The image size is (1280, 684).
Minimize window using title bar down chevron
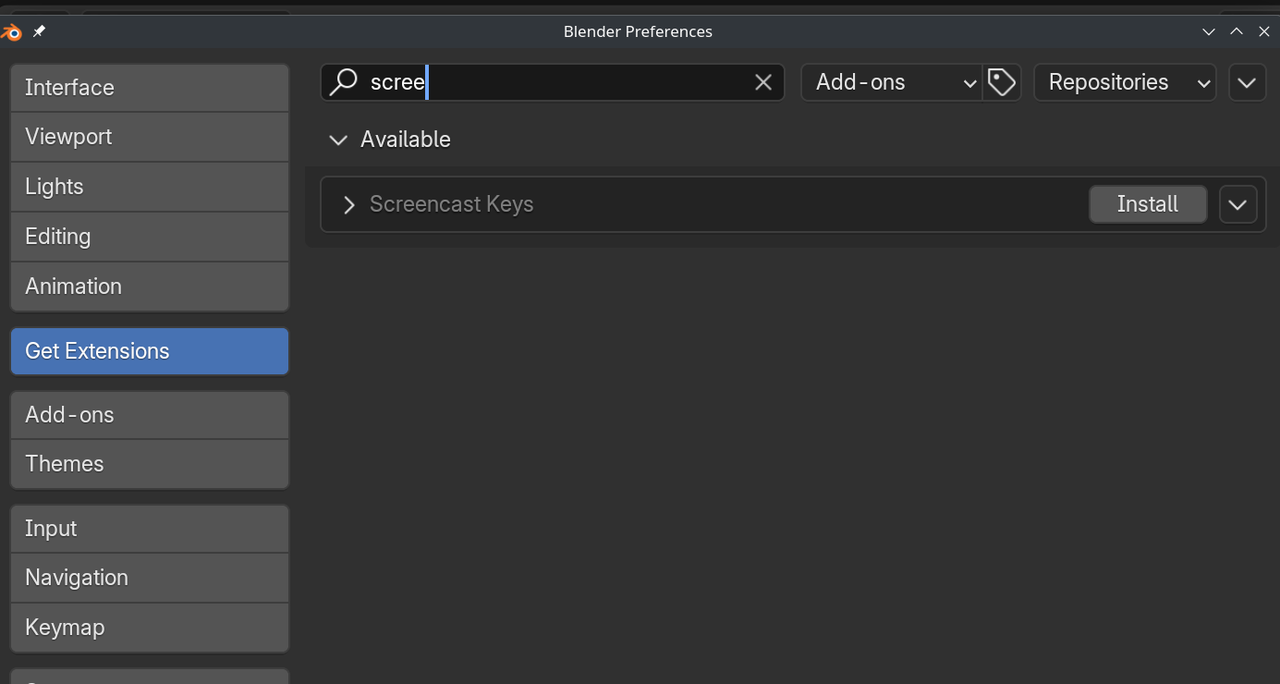coord(1209,32)
